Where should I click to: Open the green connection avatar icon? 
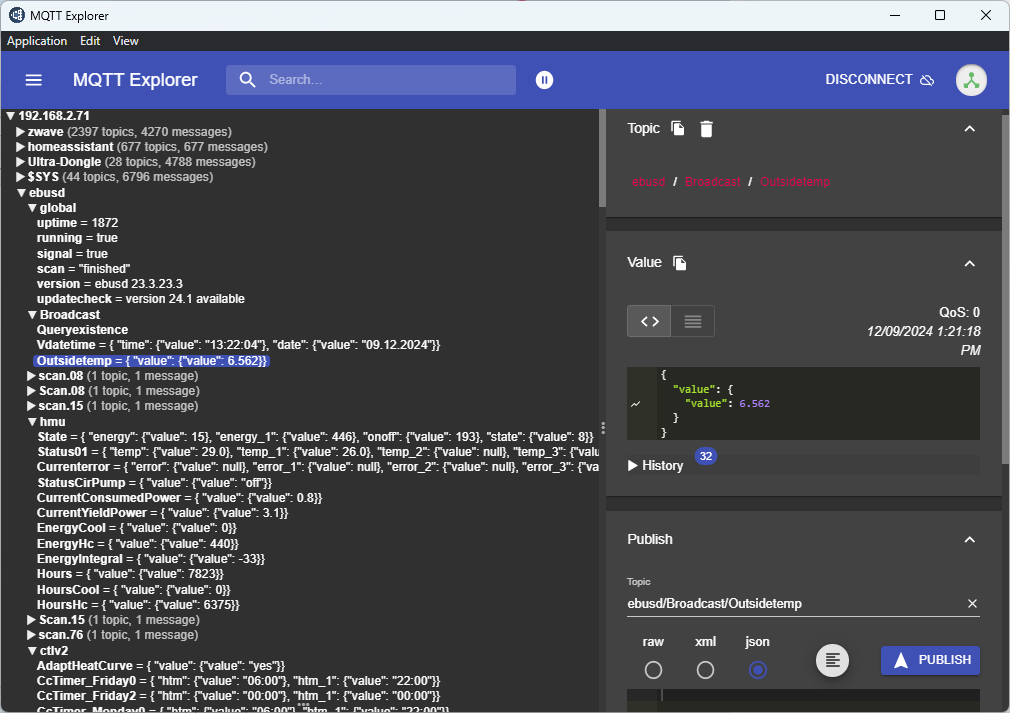coord(971,81)
